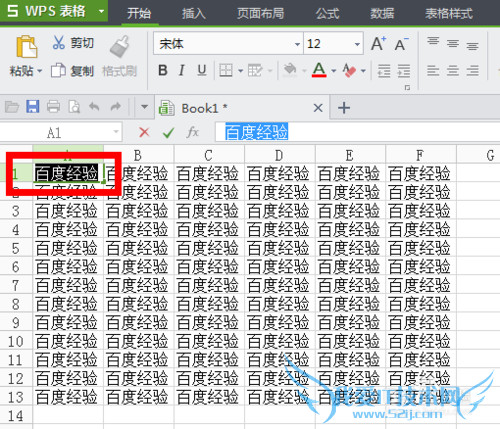This screenshot has height=429, width=500.
Task: Toggle underline formatting
Action: (202, 71)
